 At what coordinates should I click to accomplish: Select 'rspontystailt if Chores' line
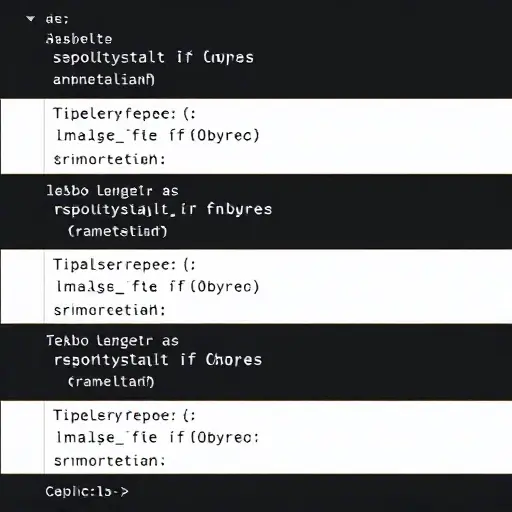click(158, 360)
